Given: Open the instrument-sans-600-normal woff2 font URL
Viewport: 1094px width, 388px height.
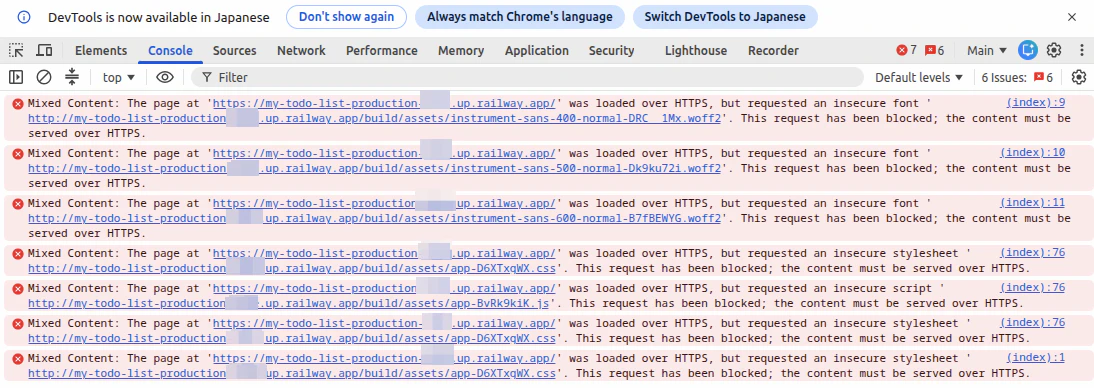Looking at the screenshot, I should coord(374,218).
